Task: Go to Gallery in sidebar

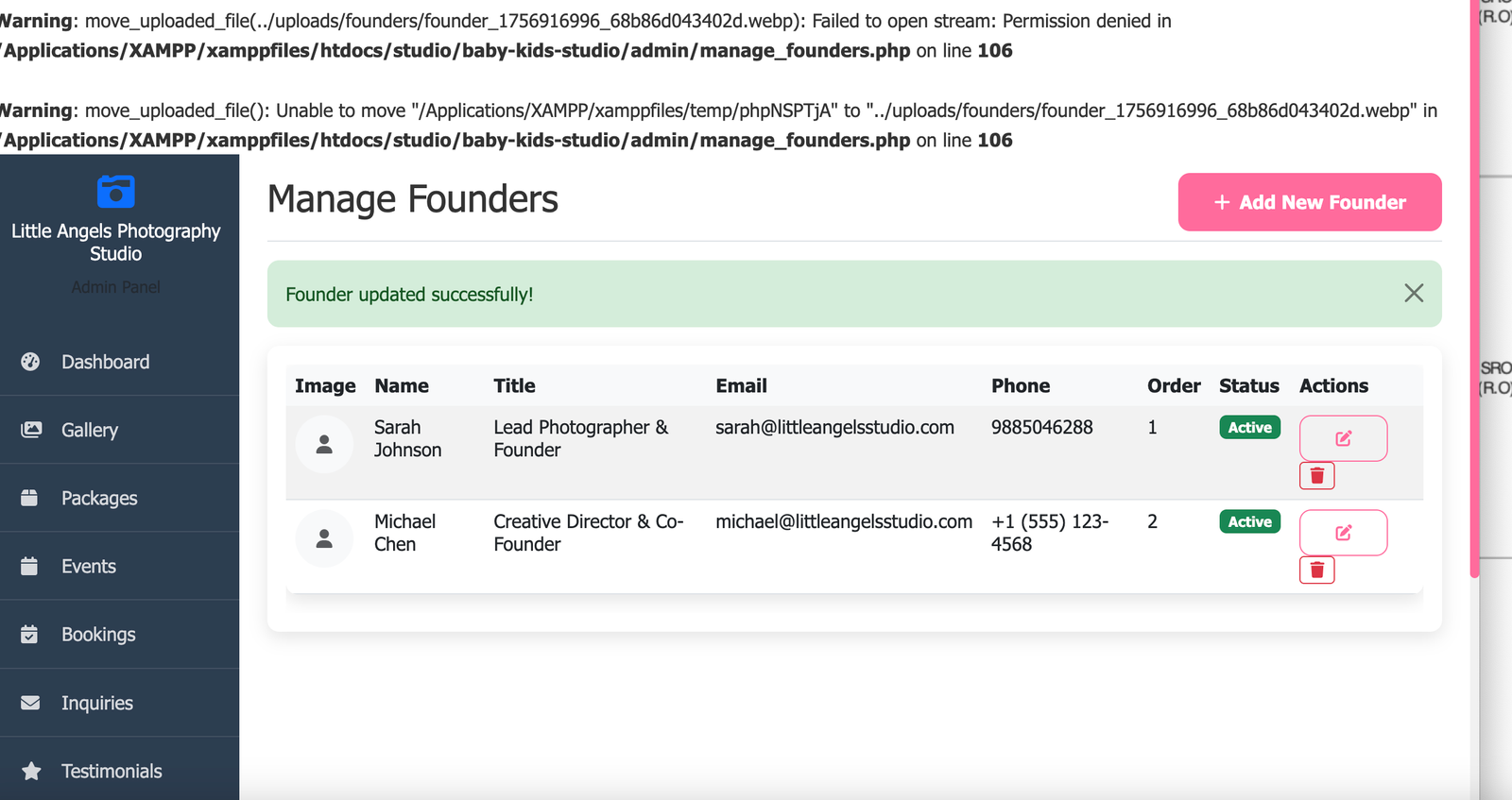Action: [x=90, y=430]
